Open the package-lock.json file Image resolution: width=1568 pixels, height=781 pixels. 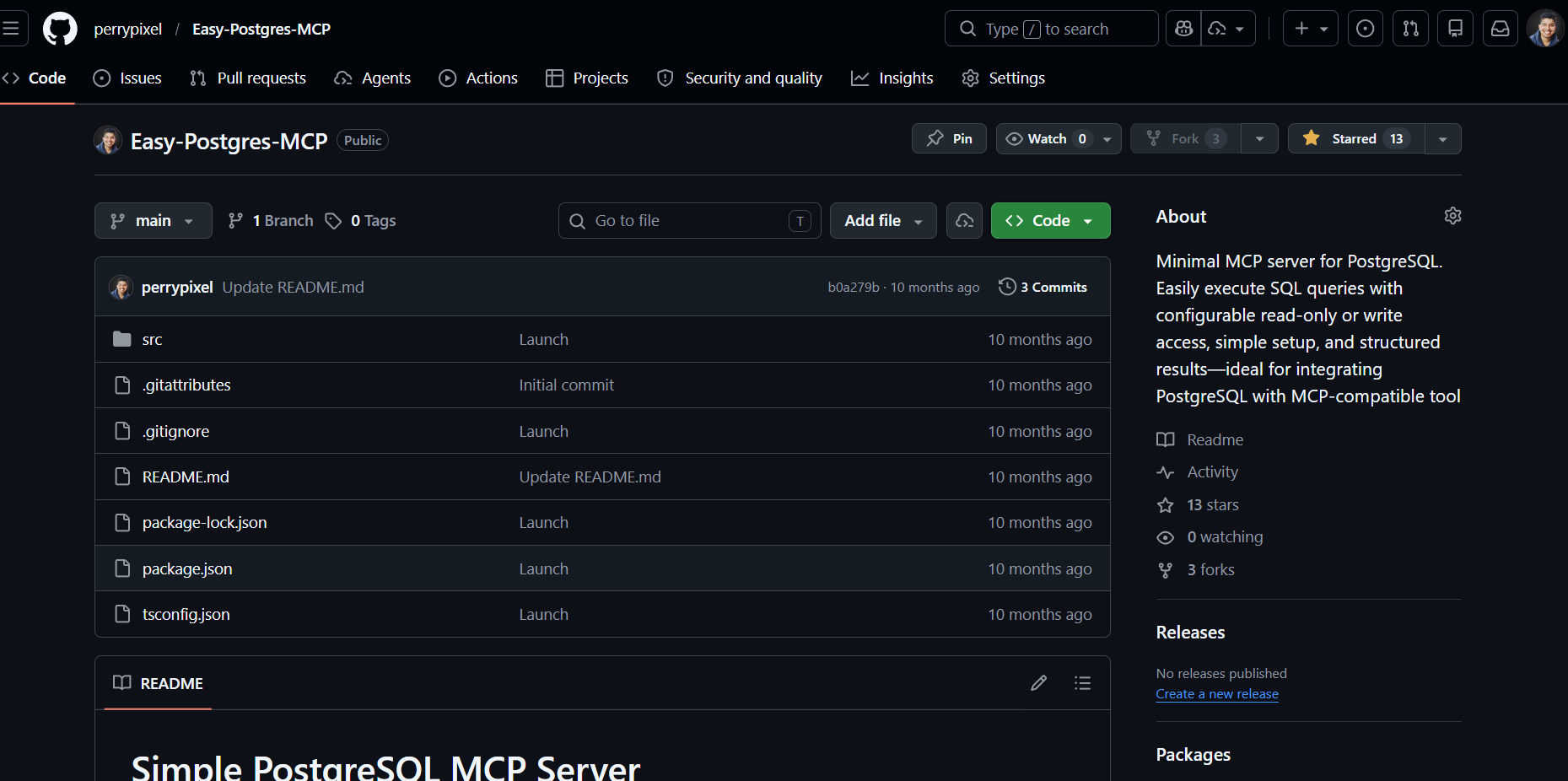(x=204, y=522)
